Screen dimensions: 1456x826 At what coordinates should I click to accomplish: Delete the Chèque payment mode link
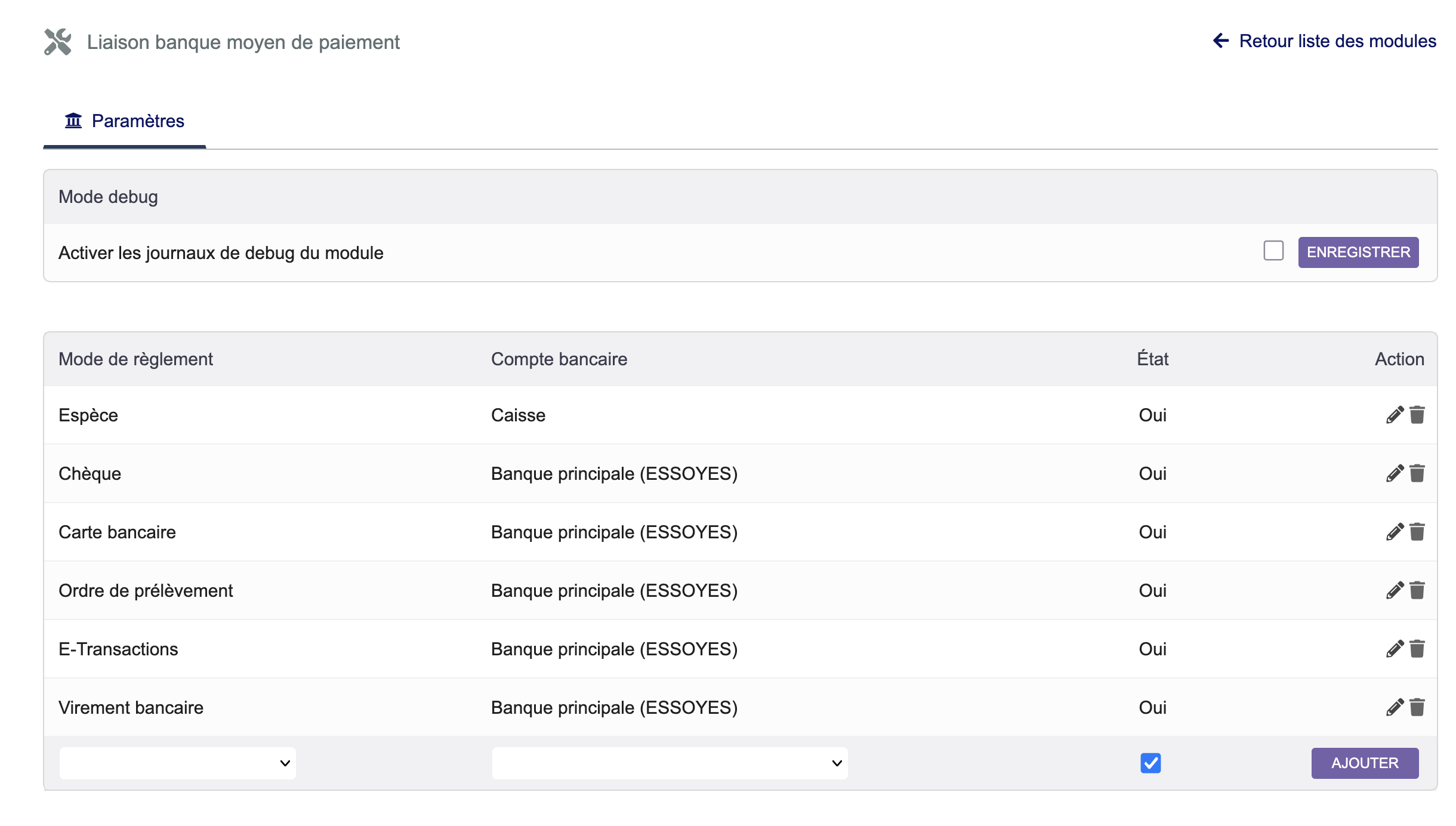1417,473
